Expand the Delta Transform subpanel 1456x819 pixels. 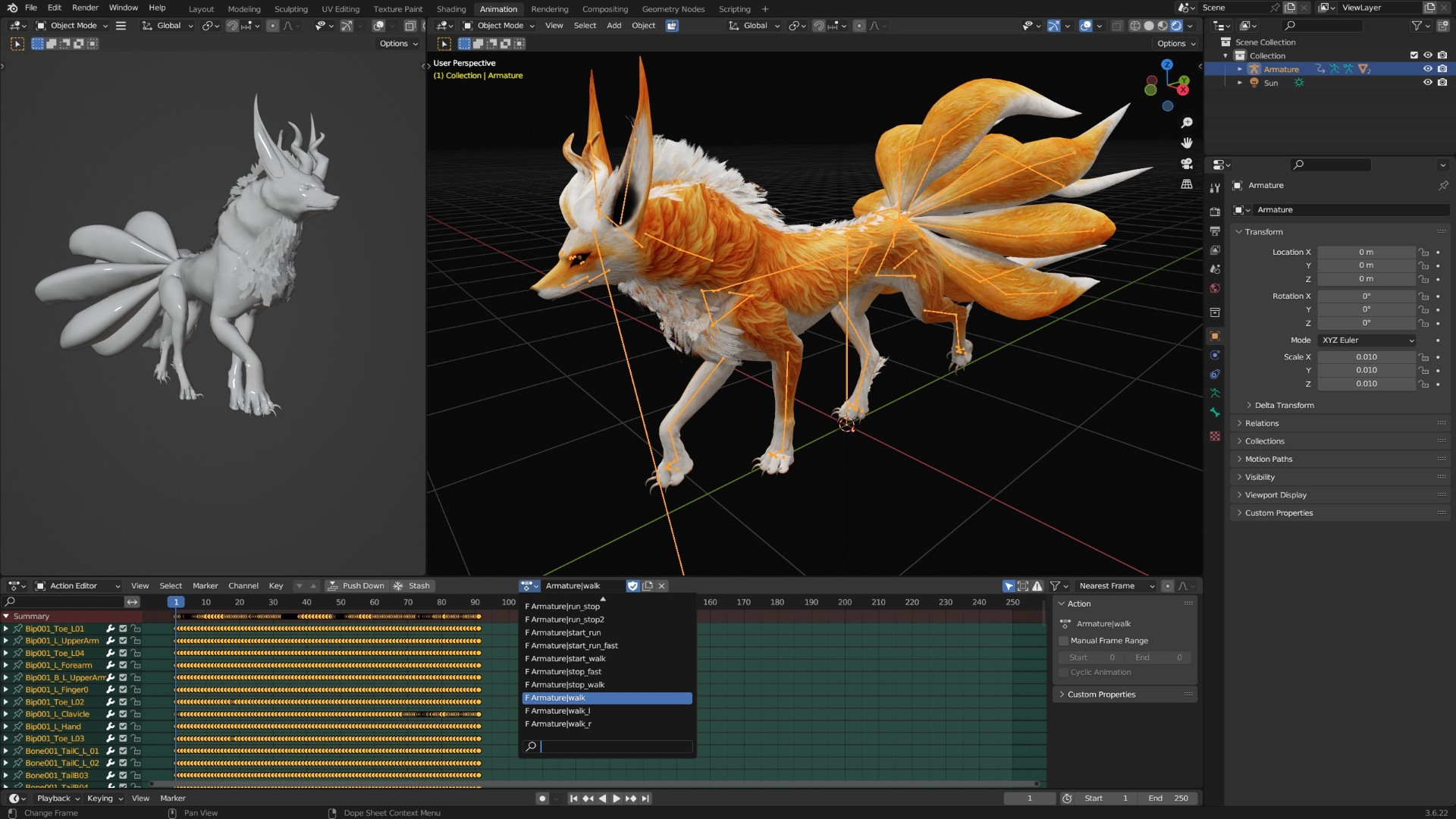(1284, 406)
